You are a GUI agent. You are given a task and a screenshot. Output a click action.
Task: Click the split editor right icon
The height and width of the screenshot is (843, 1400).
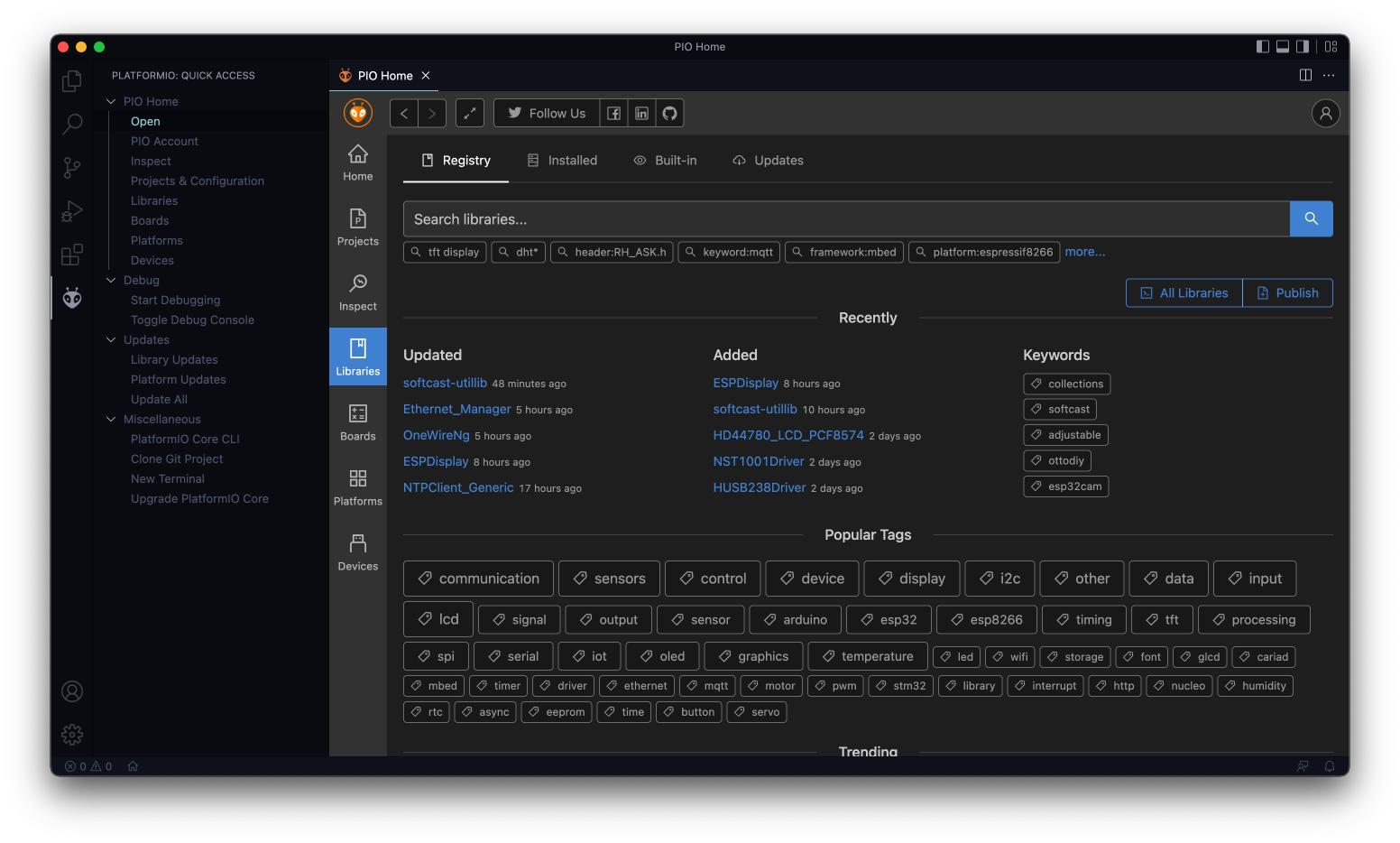[x=1305, y=75]
